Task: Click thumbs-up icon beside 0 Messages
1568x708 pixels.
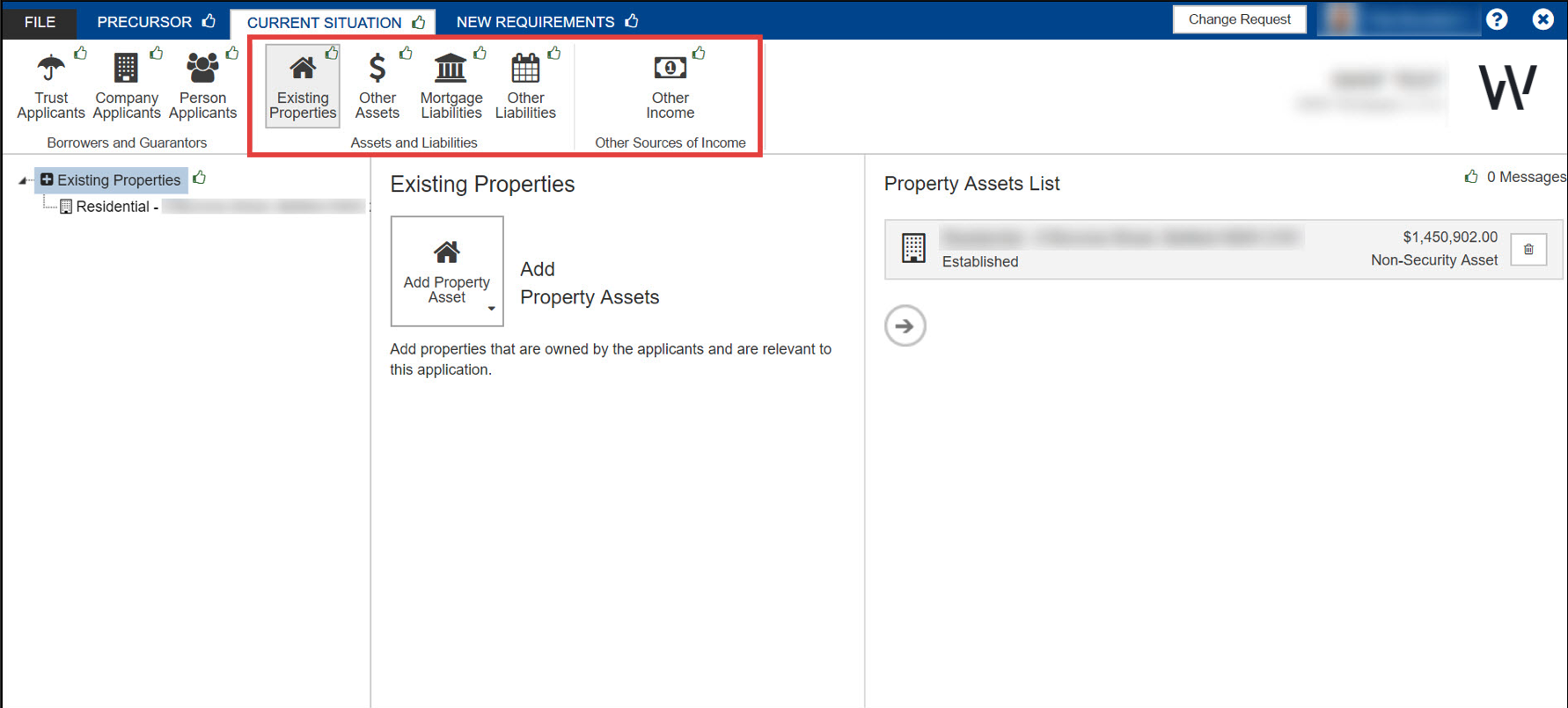Action: [1471, 177]
